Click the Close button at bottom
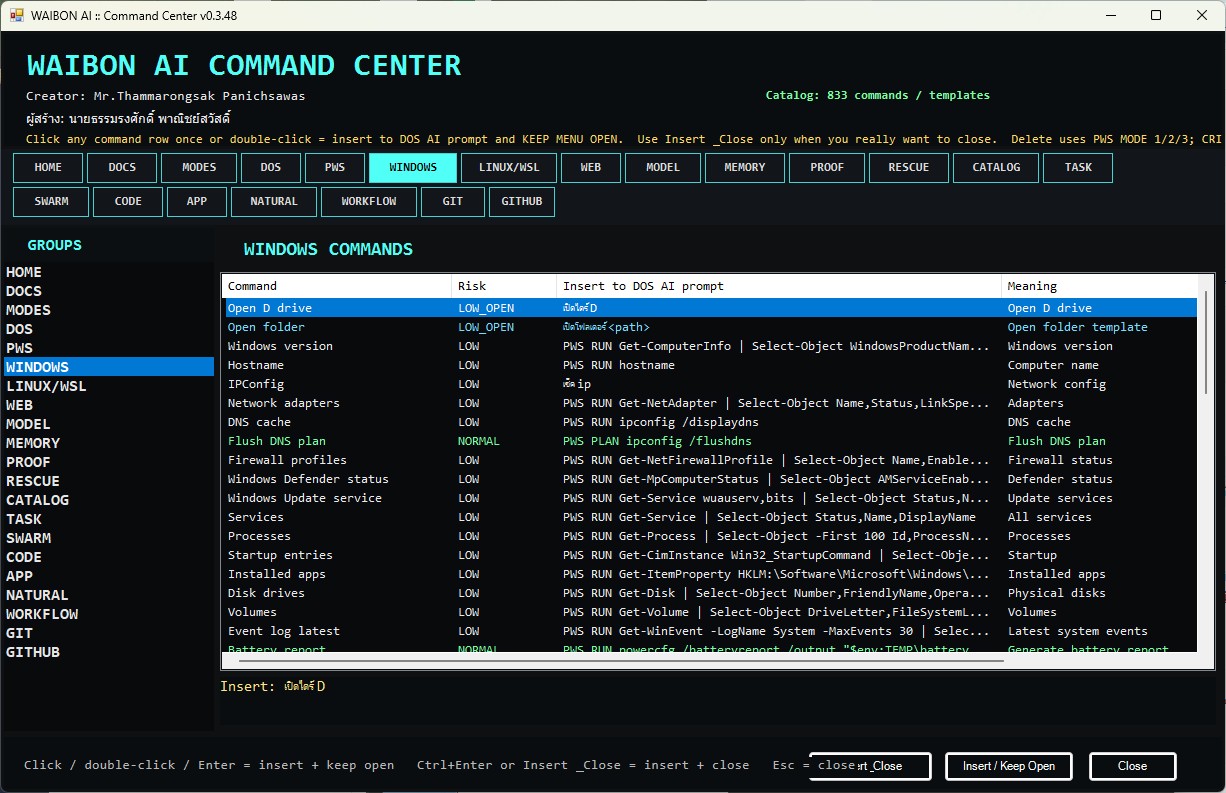 pyautogui.click(x=1132, y=766)
